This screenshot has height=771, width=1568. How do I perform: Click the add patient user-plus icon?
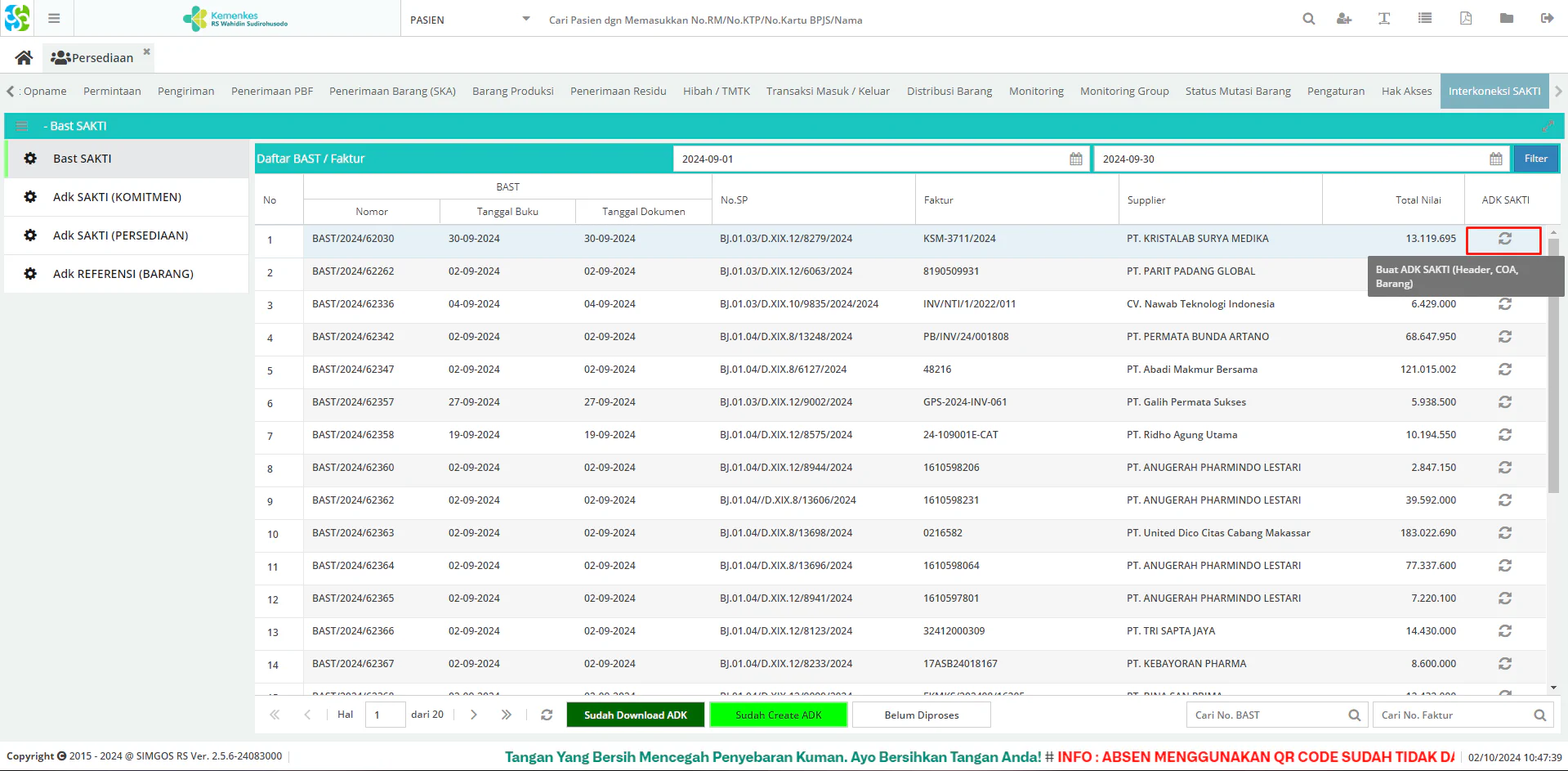click(1344, 19)
